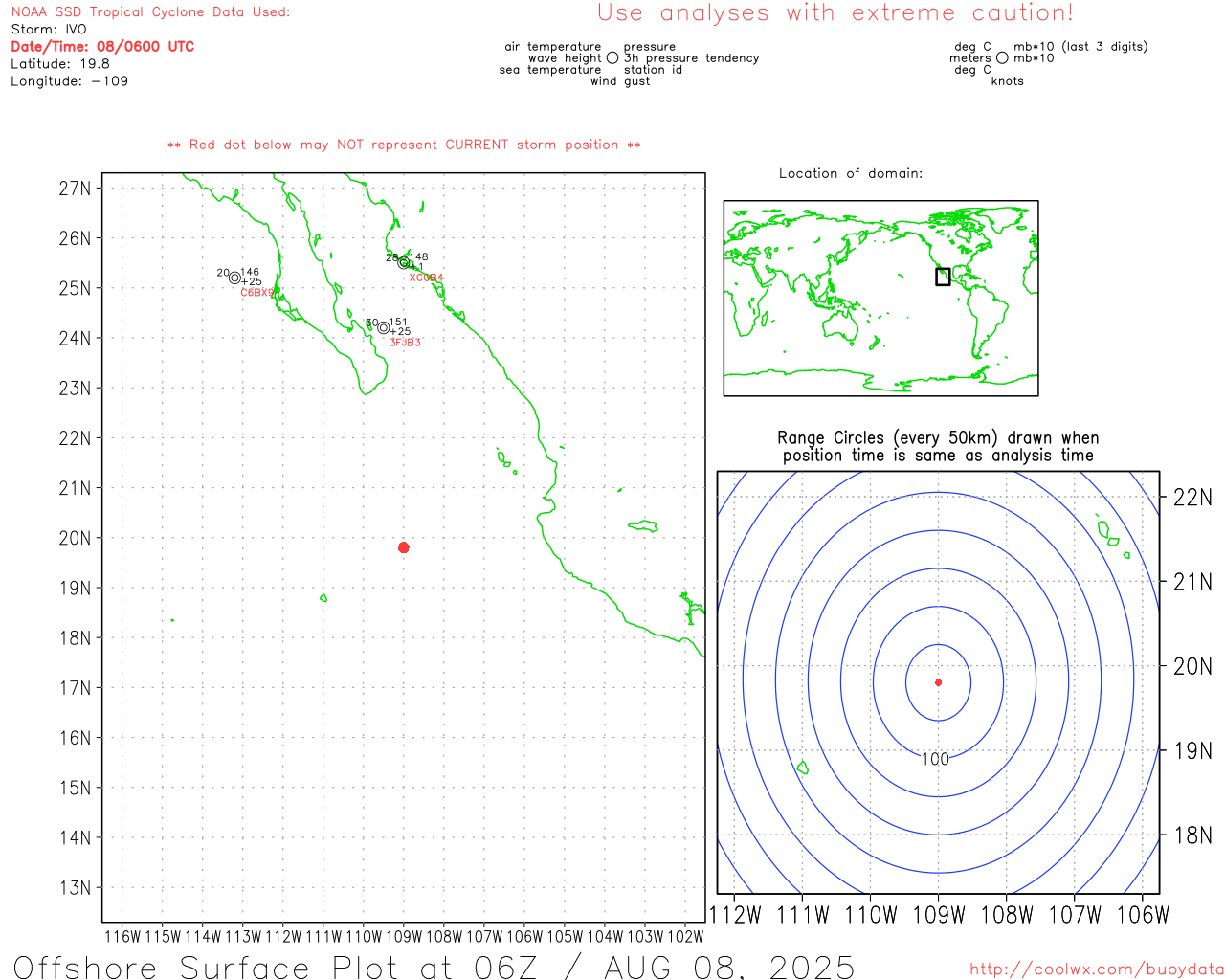This screenshot has width=1225, height=980.
Task: Click the 116W longitude label on main map
Action: coord(122,937)
